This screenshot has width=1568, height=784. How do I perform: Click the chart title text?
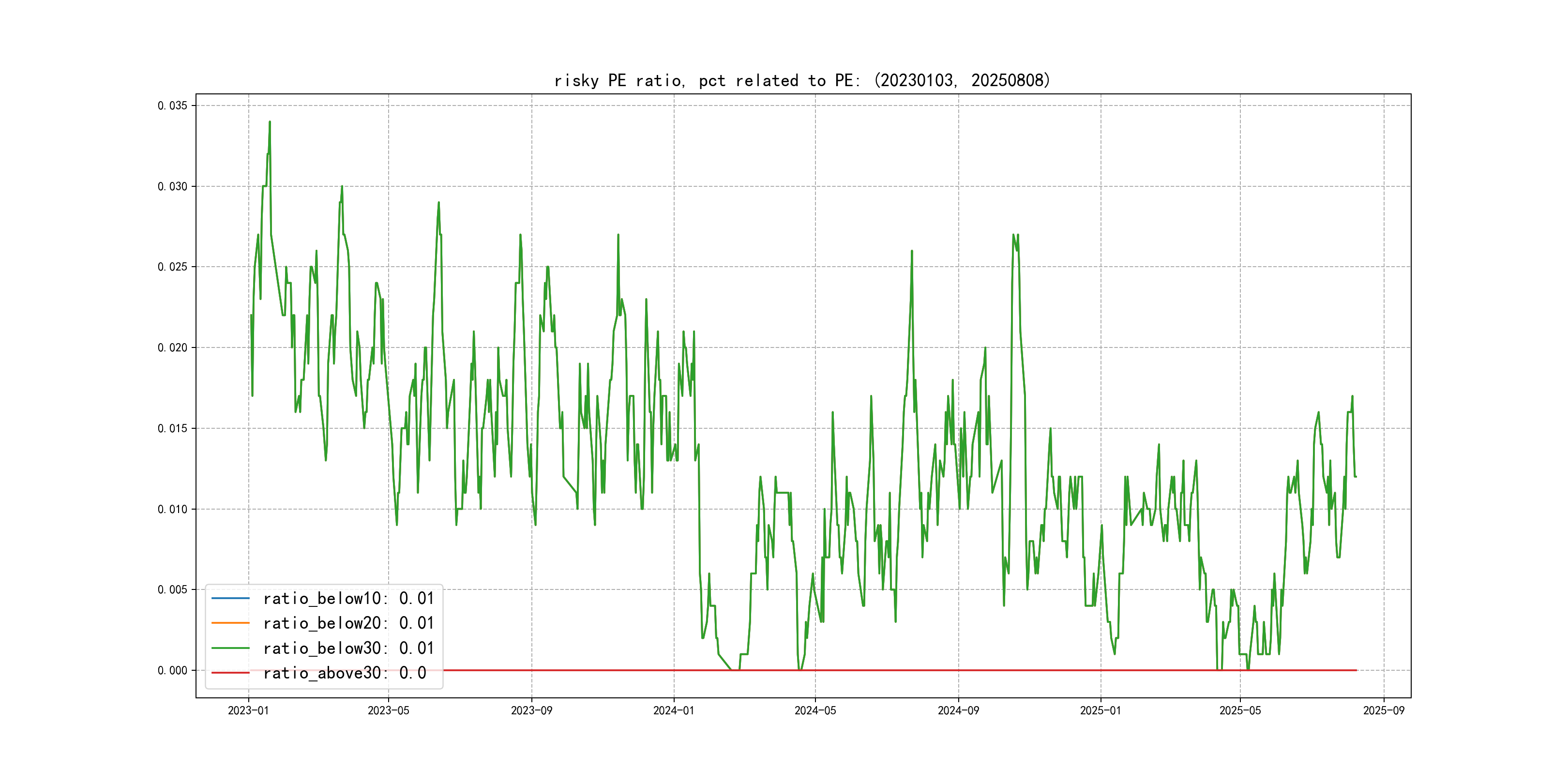[x=802, y=80]
